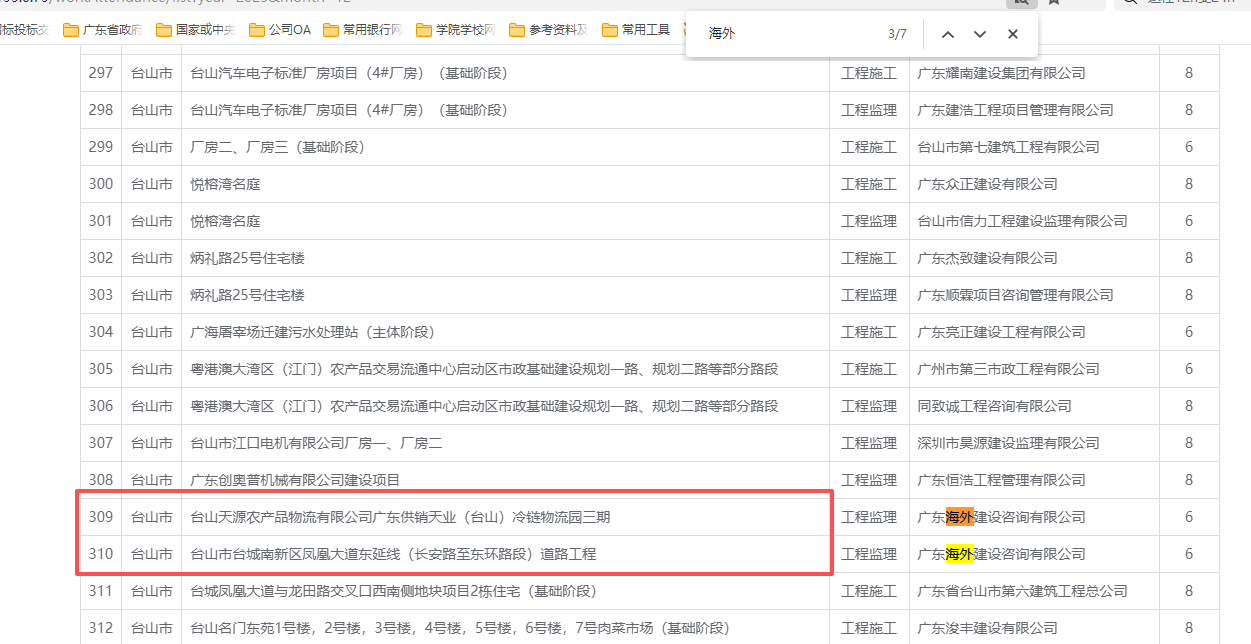
Task: Select 台山市台城南新区凤凰大道东延线 project in row 310
Action: tap(393, 554)
